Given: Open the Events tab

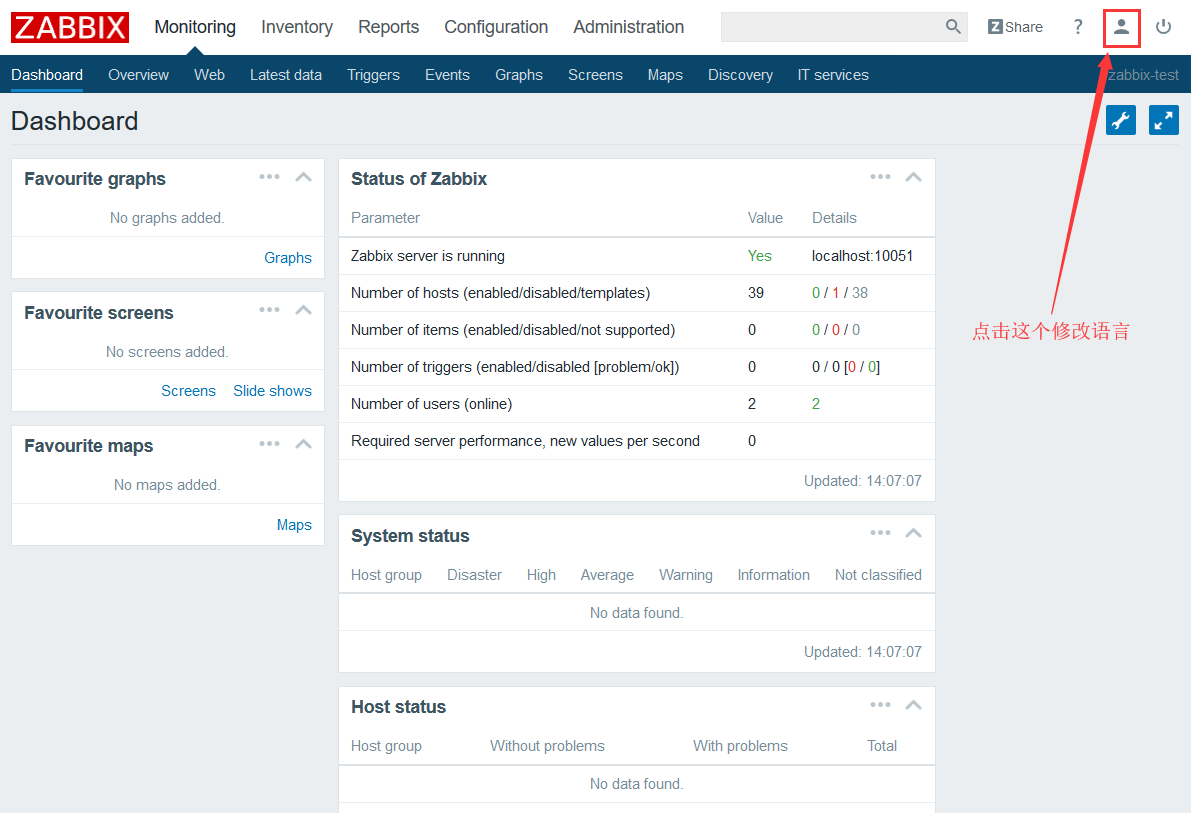Looking at the screenshot, I should (447, 75).
